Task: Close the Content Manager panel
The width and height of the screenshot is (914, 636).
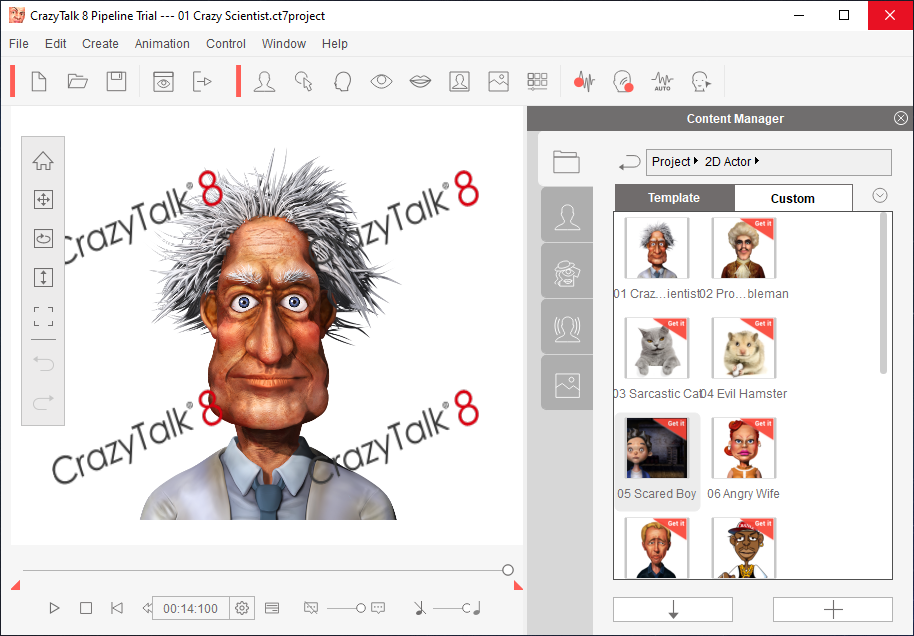Action: point(901,118)
